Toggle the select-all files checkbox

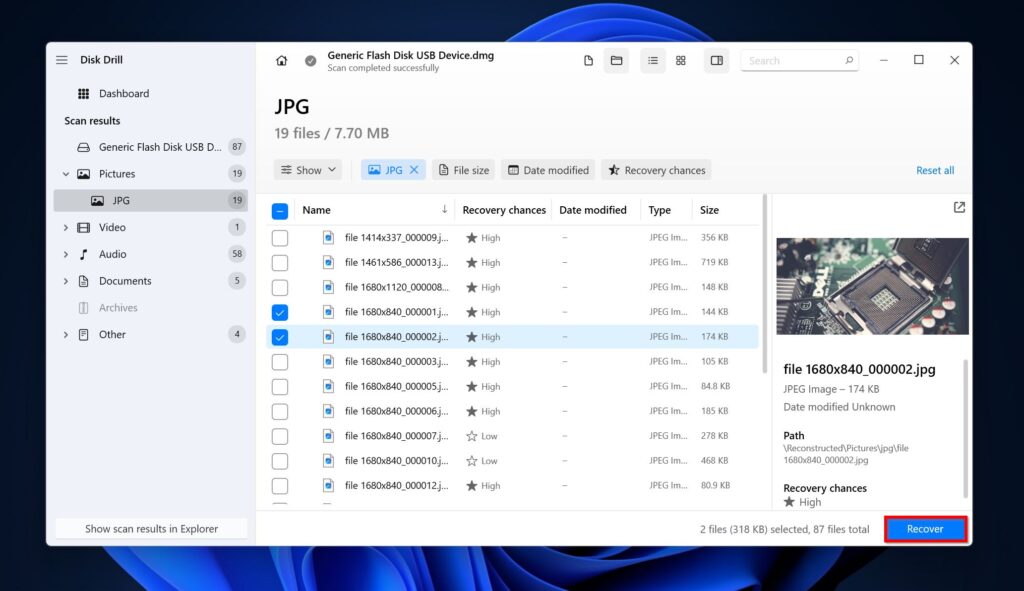tap(280, 209)
